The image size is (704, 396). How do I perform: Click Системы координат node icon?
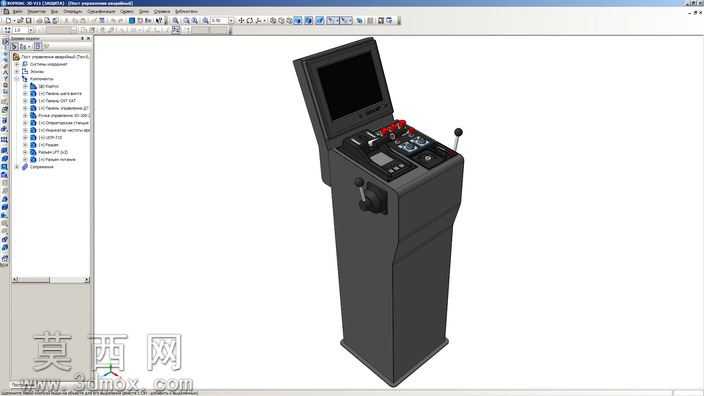pos(25,64)
